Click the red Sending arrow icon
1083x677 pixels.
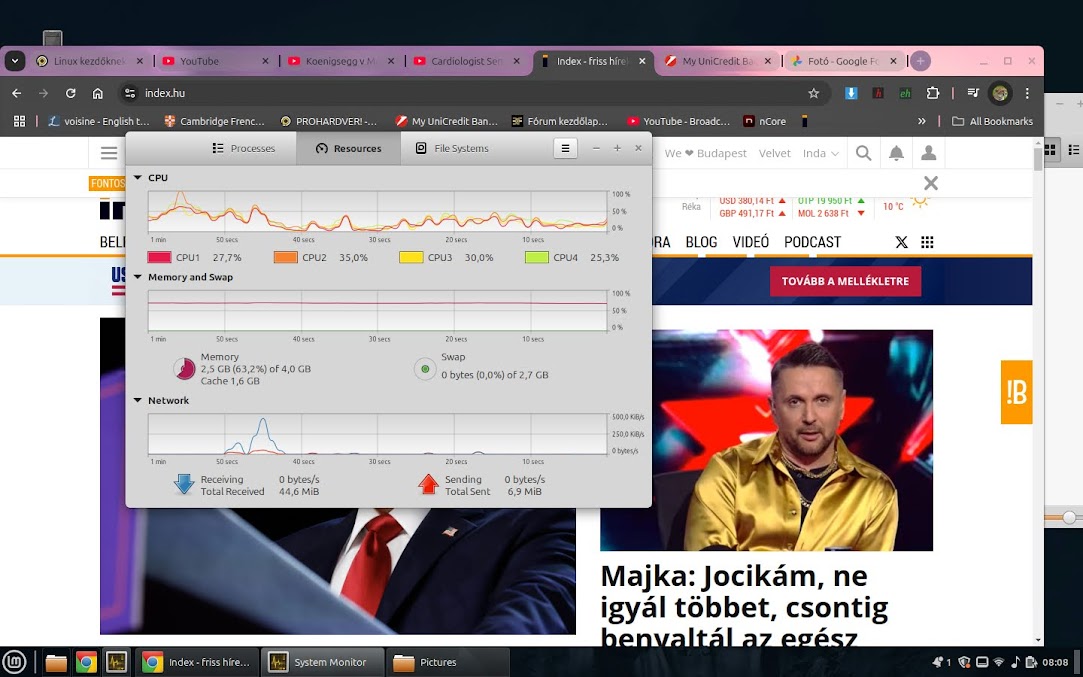tap(428, 484)
